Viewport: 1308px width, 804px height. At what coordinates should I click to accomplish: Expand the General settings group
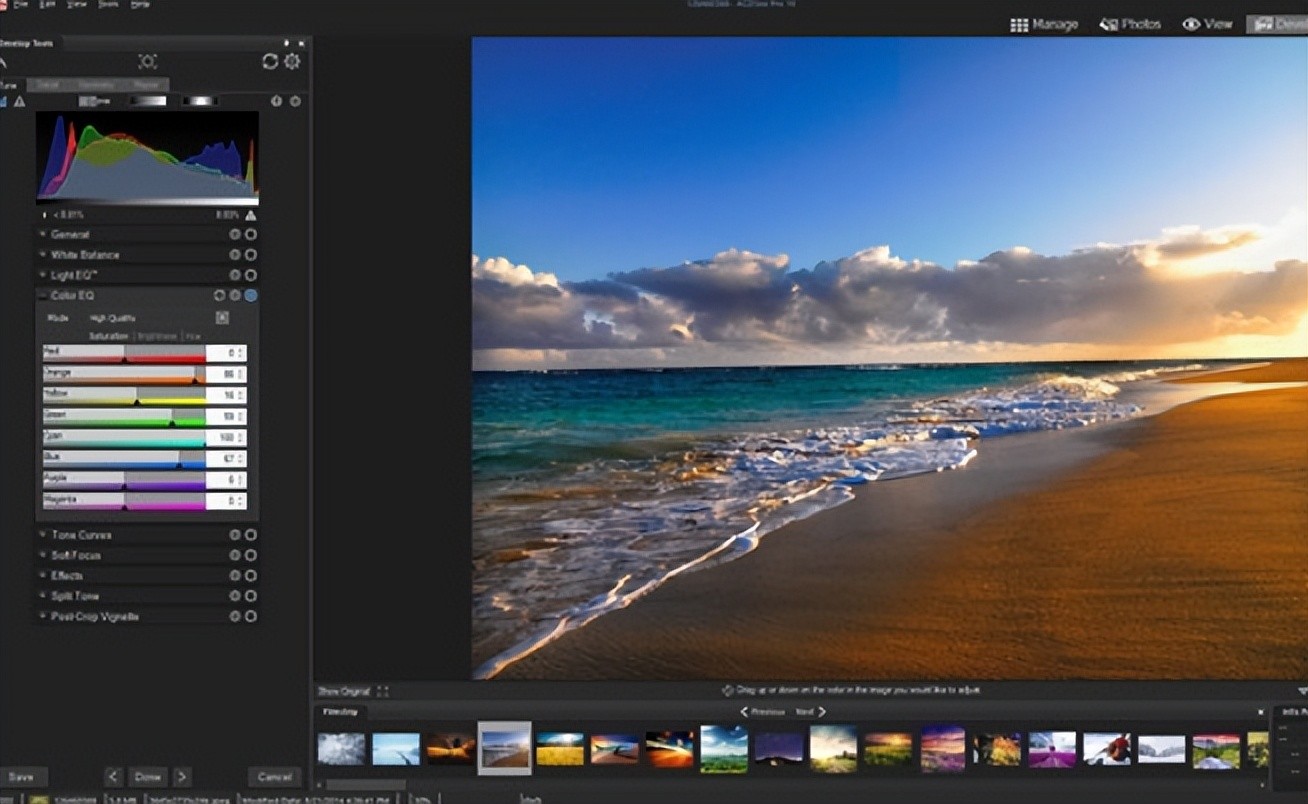click(42, 234)
